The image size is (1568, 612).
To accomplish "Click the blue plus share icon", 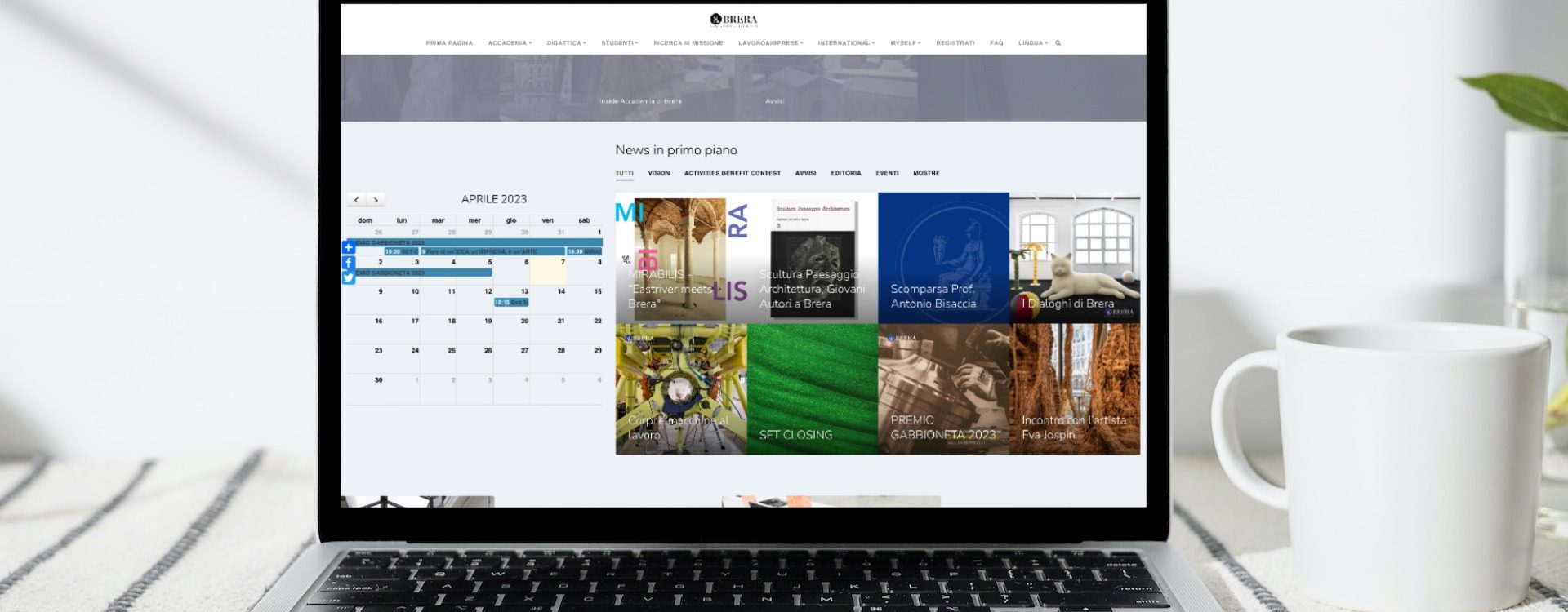I will [x=348, y=247].
